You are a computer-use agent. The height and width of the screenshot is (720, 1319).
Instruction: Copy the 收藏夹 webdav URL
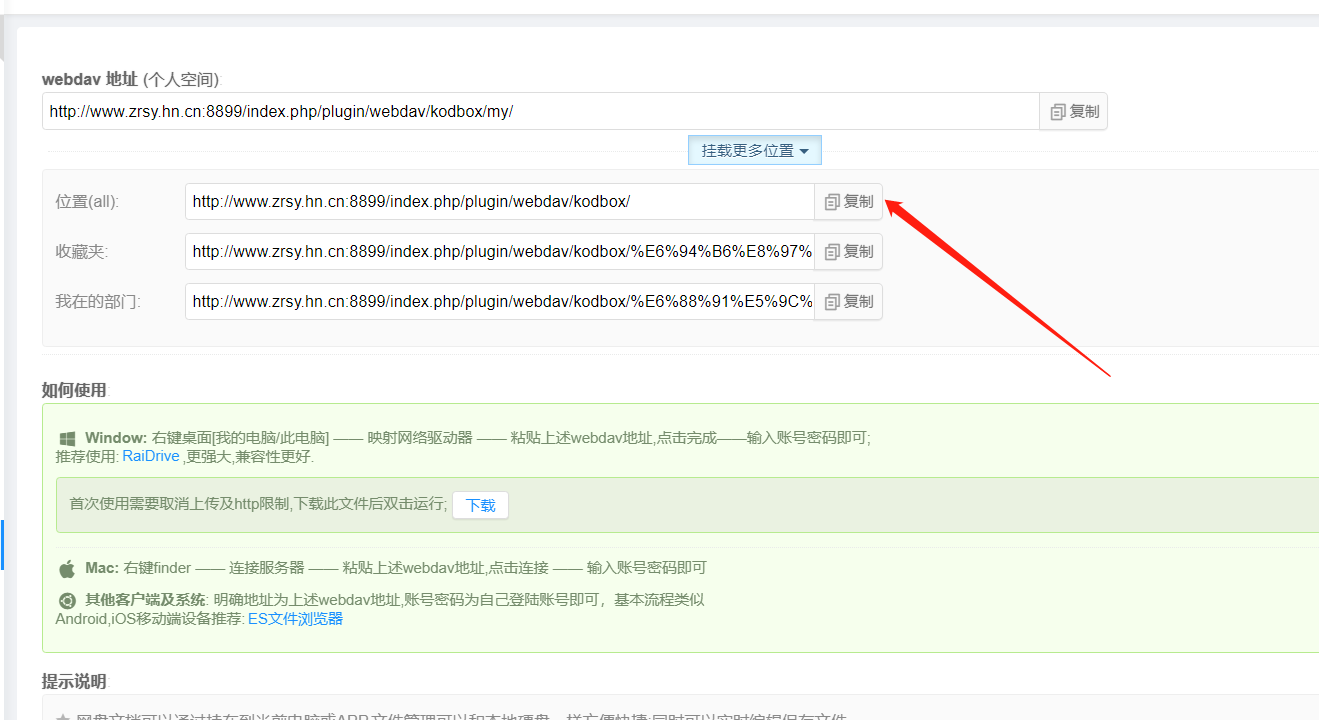pyautogui.click(x=848, y=251)
